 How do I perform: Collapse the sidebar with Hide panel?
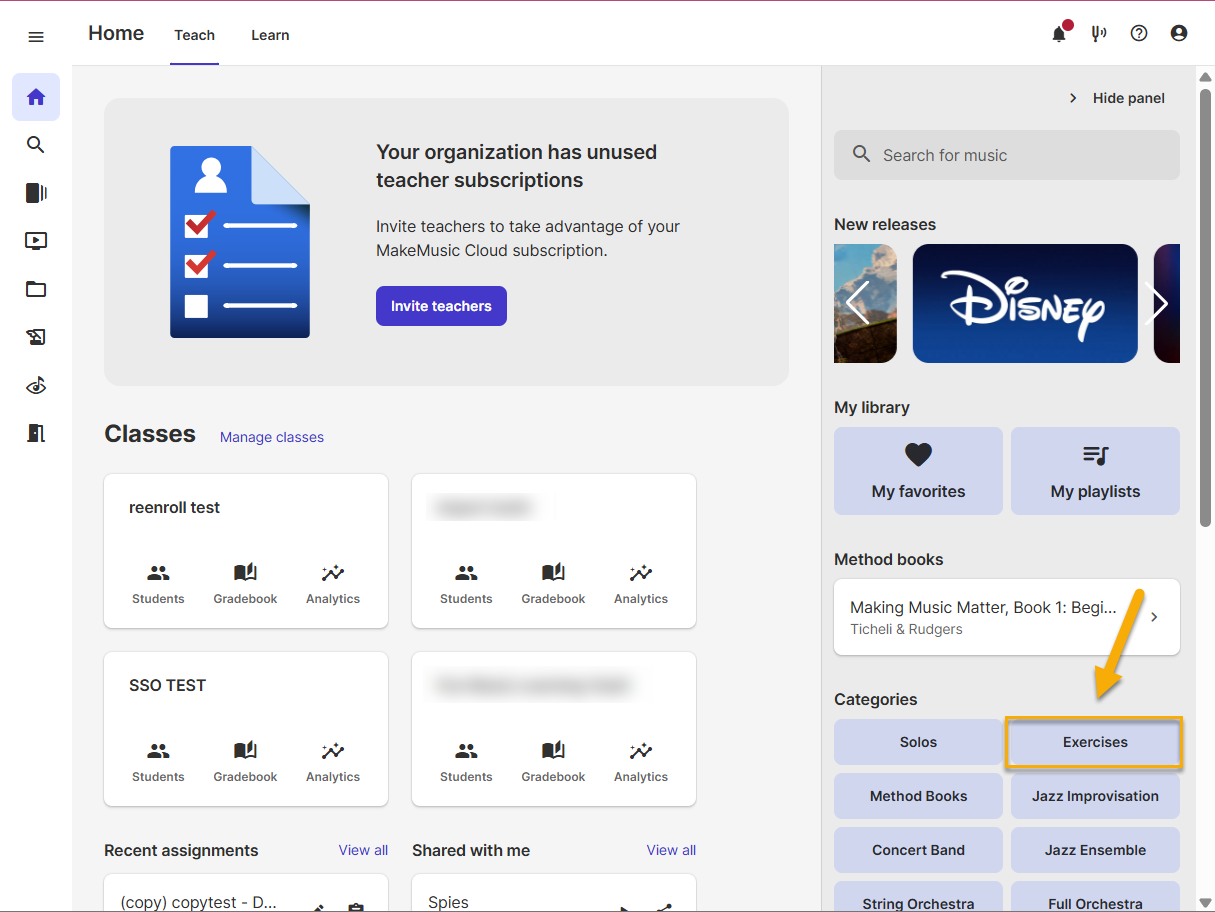[x=1117, y=98]
